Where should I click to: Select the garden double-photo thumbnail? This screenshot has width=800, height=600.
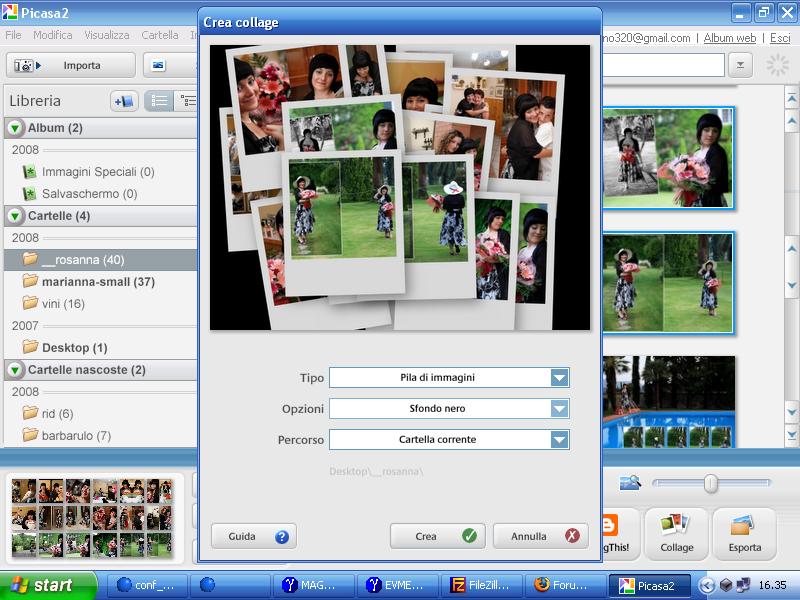[668, 283]
